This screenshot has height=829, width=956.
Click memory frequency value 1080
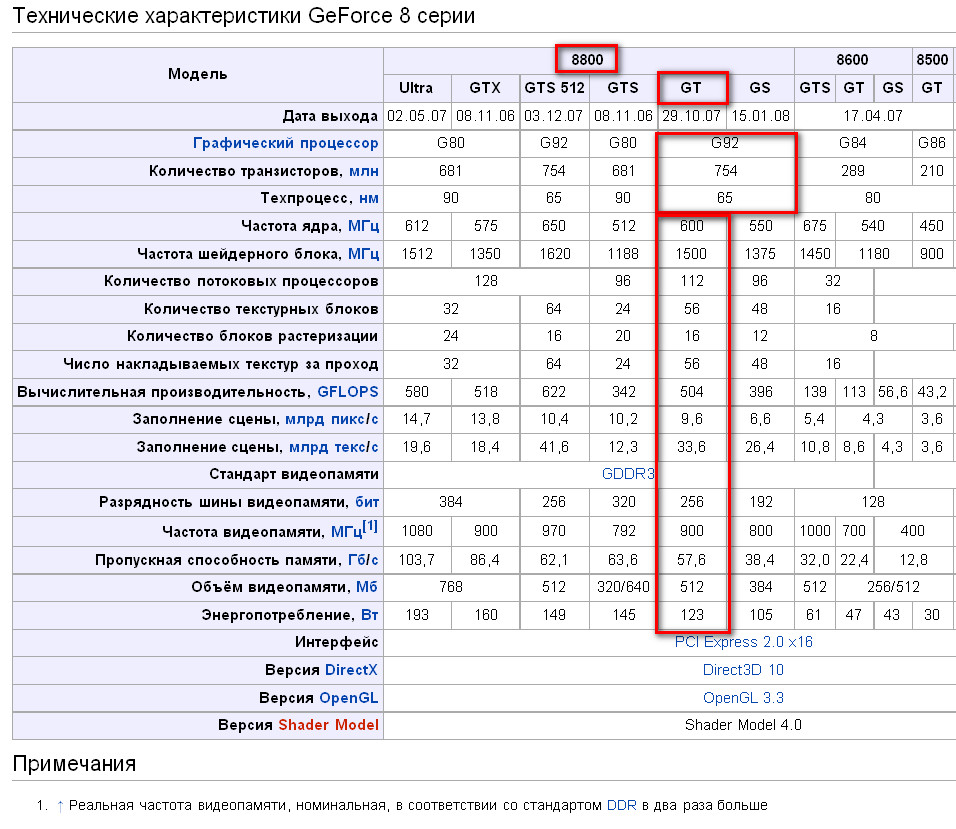pos(417,532)
